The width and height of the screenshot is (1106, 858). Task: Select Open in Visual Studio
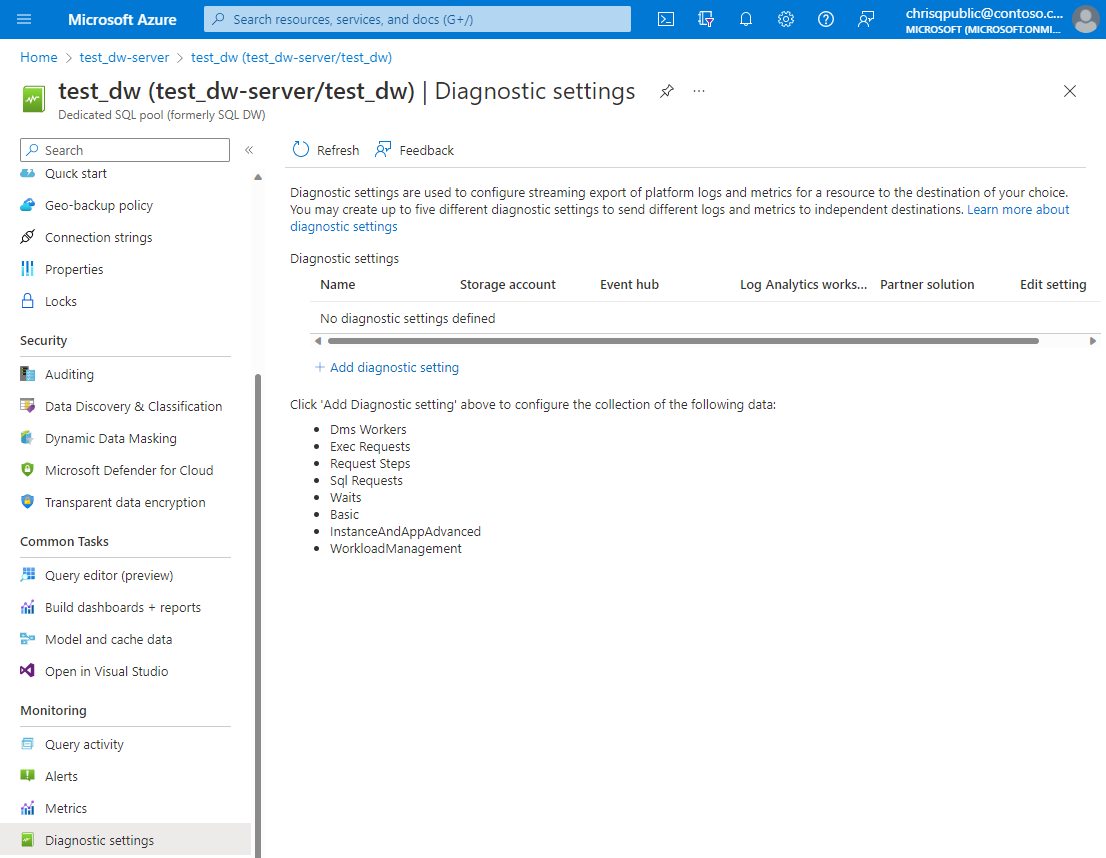coord(105,670)
